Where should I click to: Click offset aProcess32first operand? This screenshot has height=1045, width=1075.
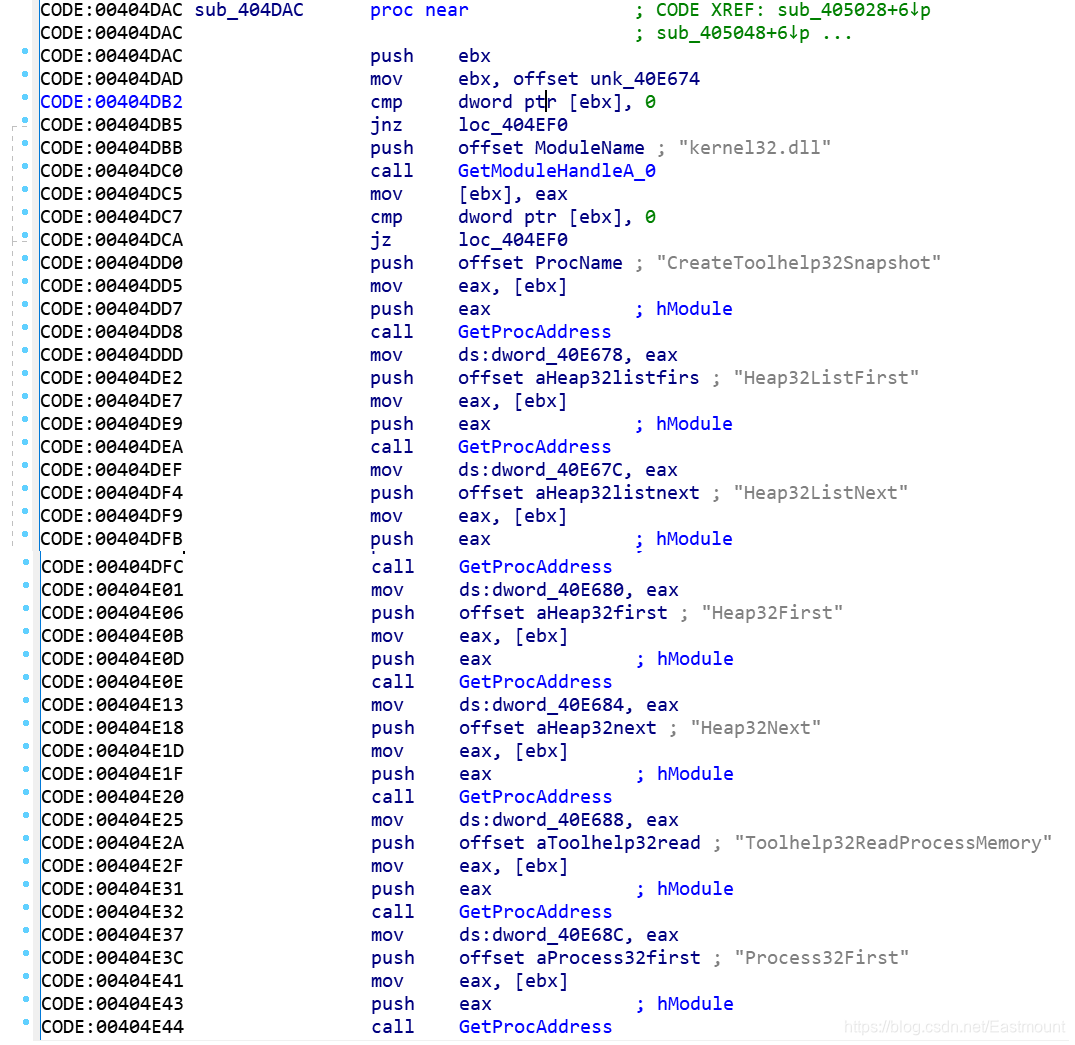(x=579, y=959)
